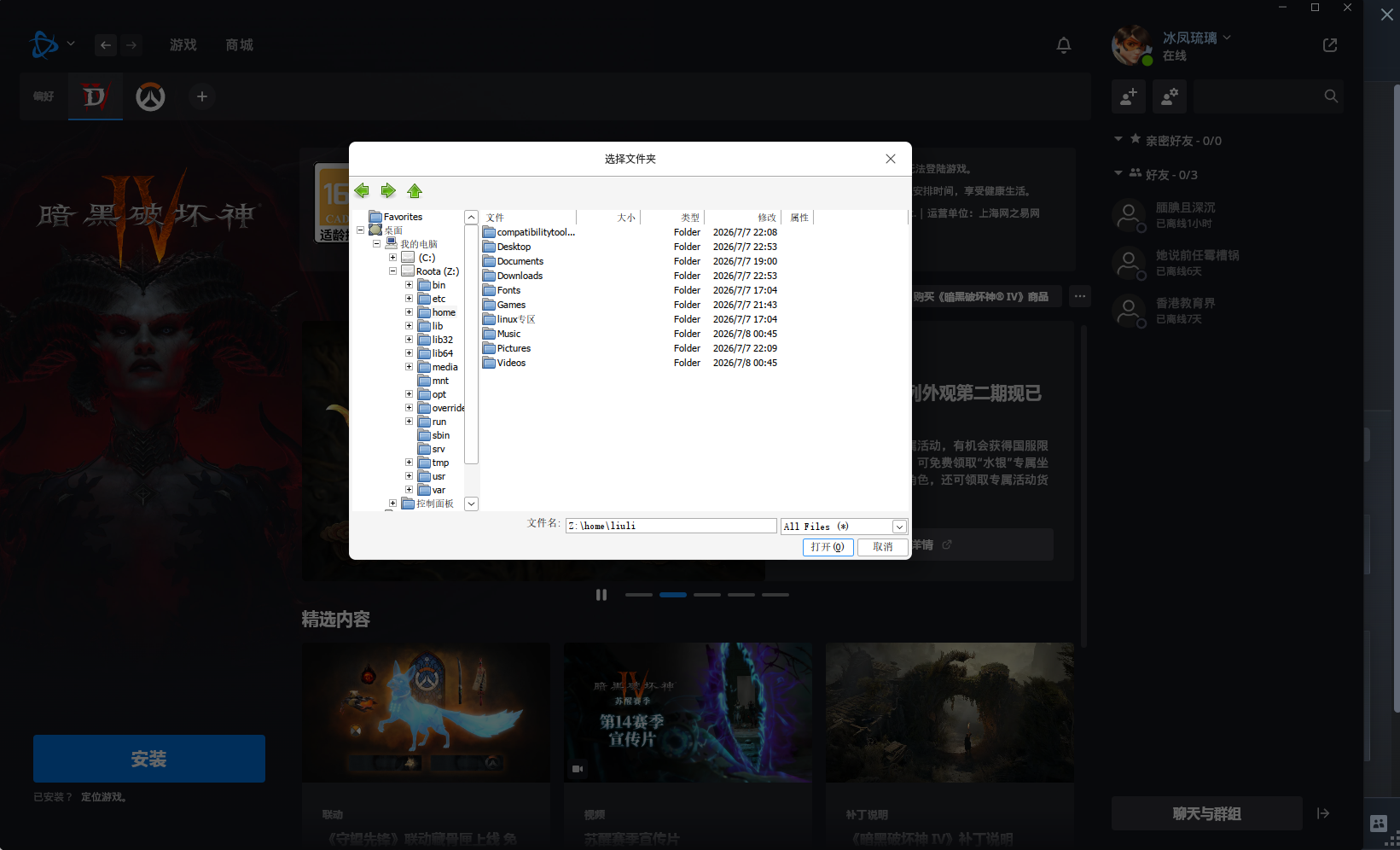Screen dimensions: 1400x850
Task: Open the Diablo IV game tab icon
Action: 96,96
